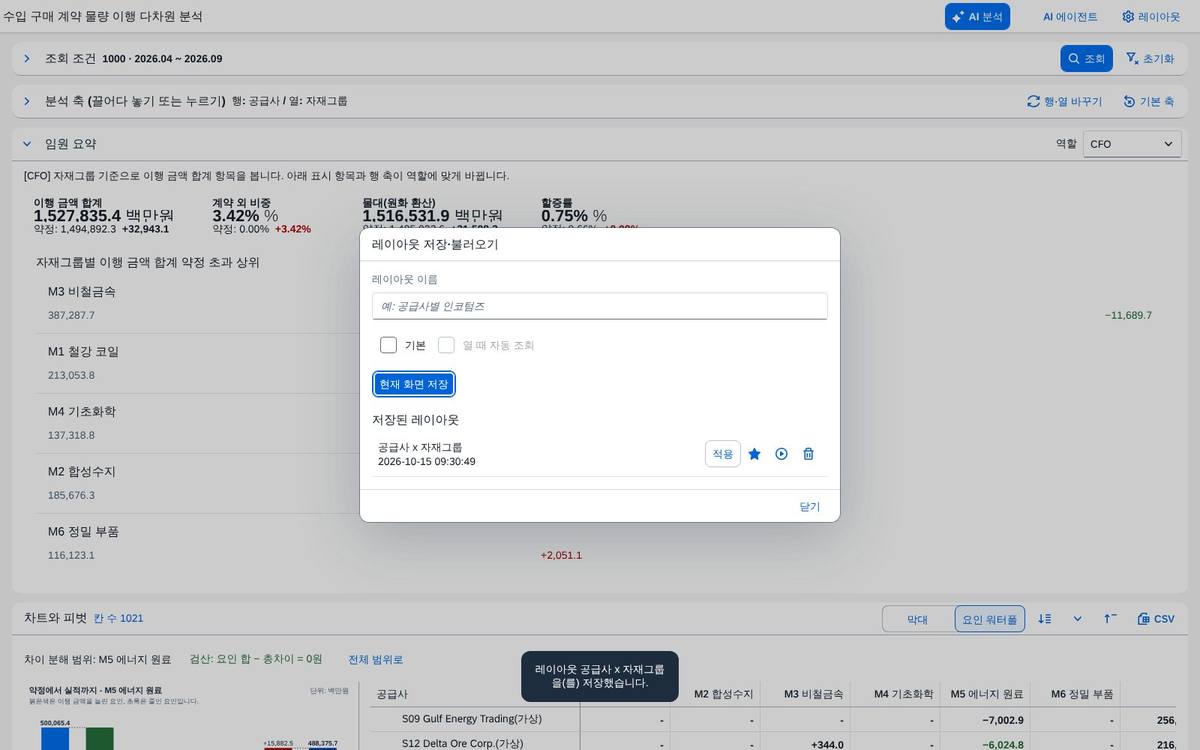Click the 전체 범위로 link
1200x750 pixels.
[375, 660]
